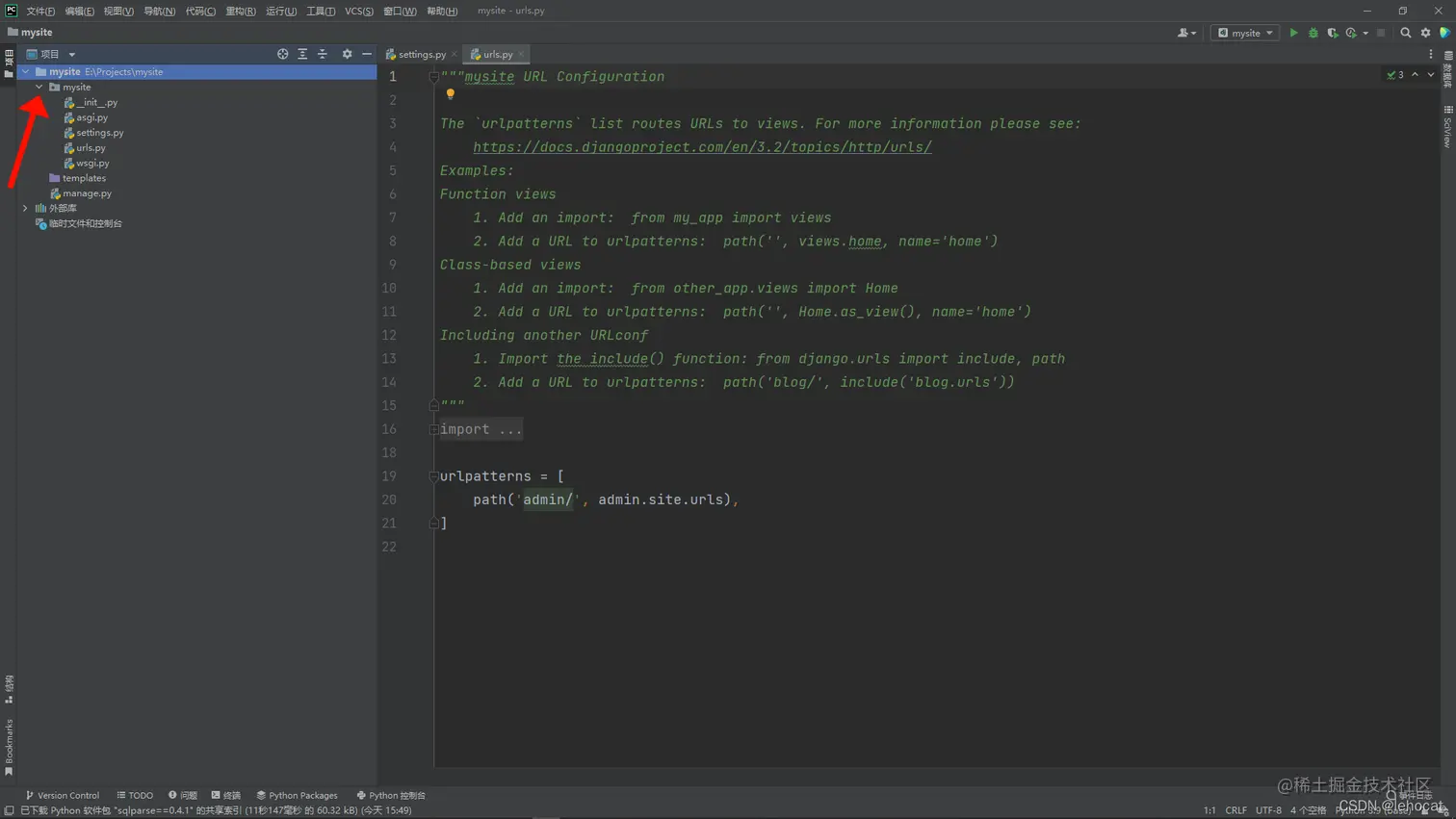
Task: Collapse the inner mysite package folder
Action: pos(39,87)
